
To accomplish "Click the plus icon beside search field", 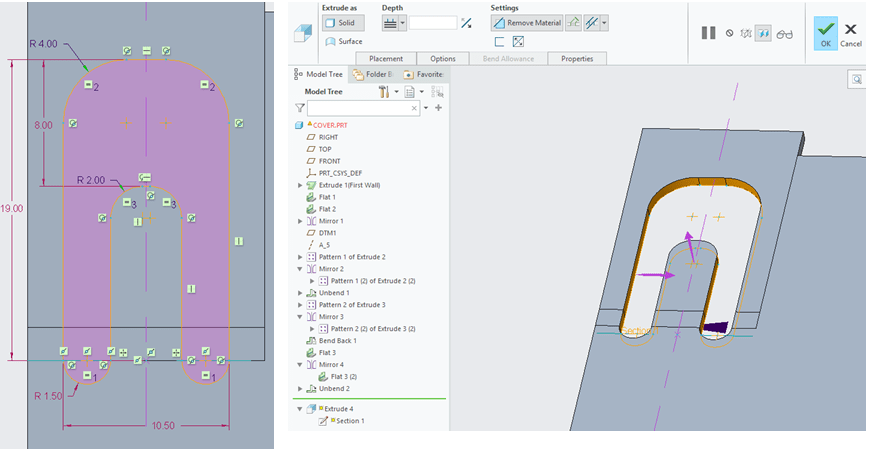I will [x=438, y=107].
